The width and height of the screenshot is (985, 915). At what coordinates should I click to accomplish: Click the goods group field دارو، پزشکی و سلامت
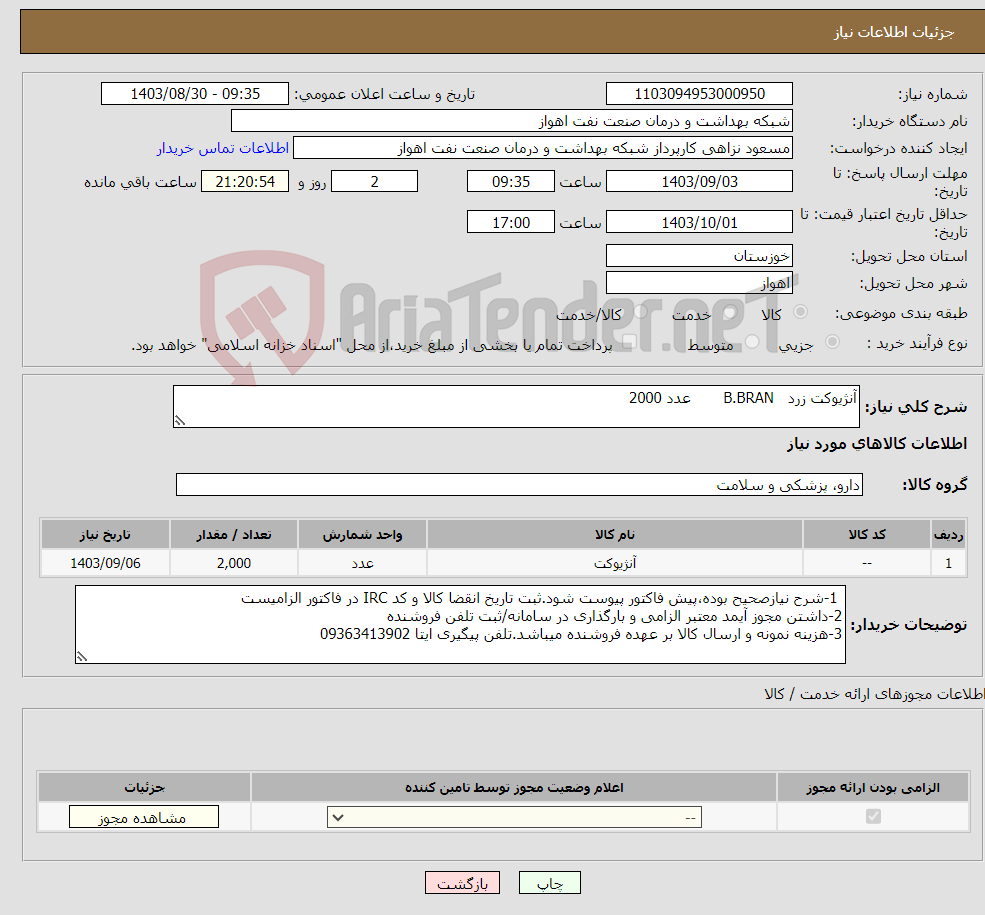520,485
